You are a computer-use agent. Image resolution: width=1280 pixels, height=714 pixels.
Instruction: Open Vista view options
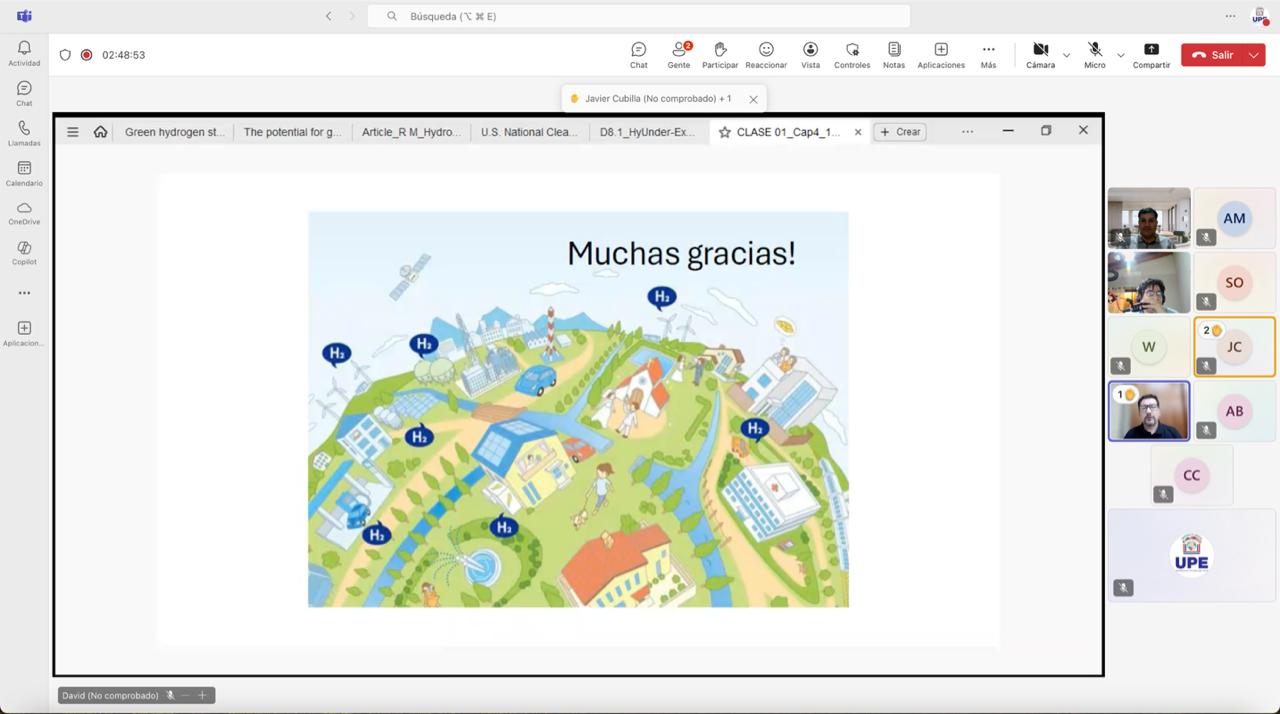pos(810,54)
